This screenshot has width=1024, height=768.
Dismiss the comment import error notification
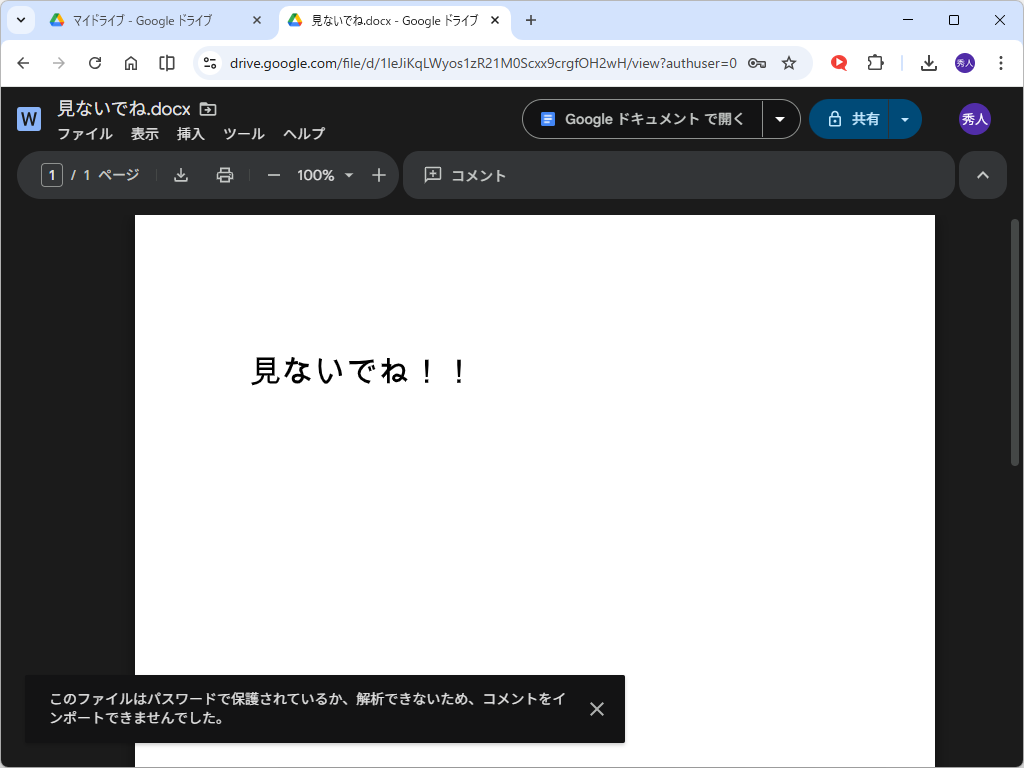tap(597, 709)
